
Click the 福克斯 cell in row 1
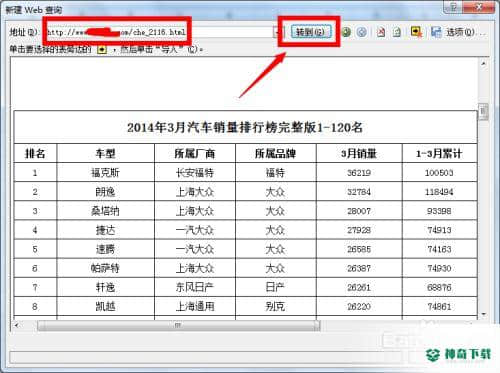pos(106,172)
